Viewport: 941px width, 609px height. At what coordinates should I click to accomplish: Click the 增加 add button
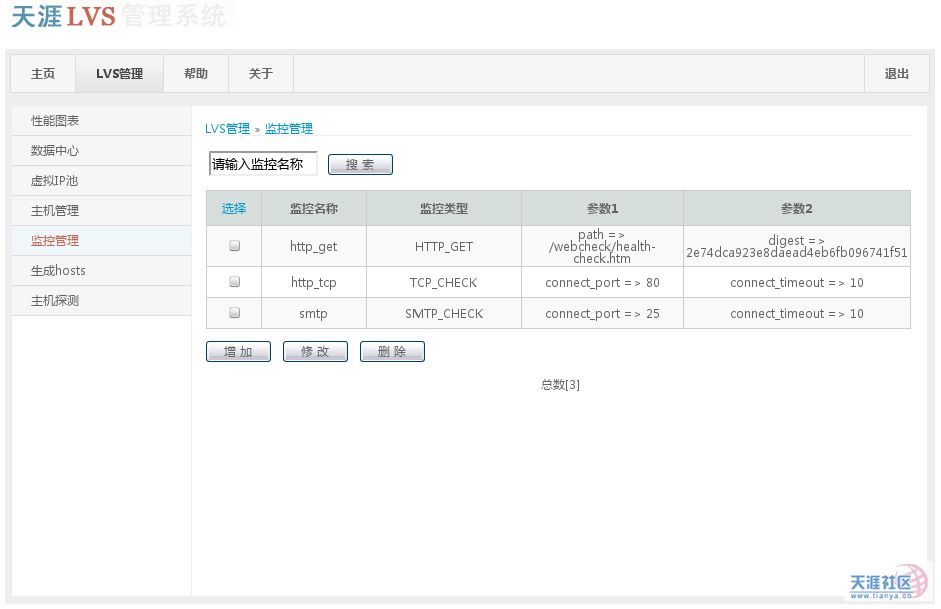(x=238, y=352)
